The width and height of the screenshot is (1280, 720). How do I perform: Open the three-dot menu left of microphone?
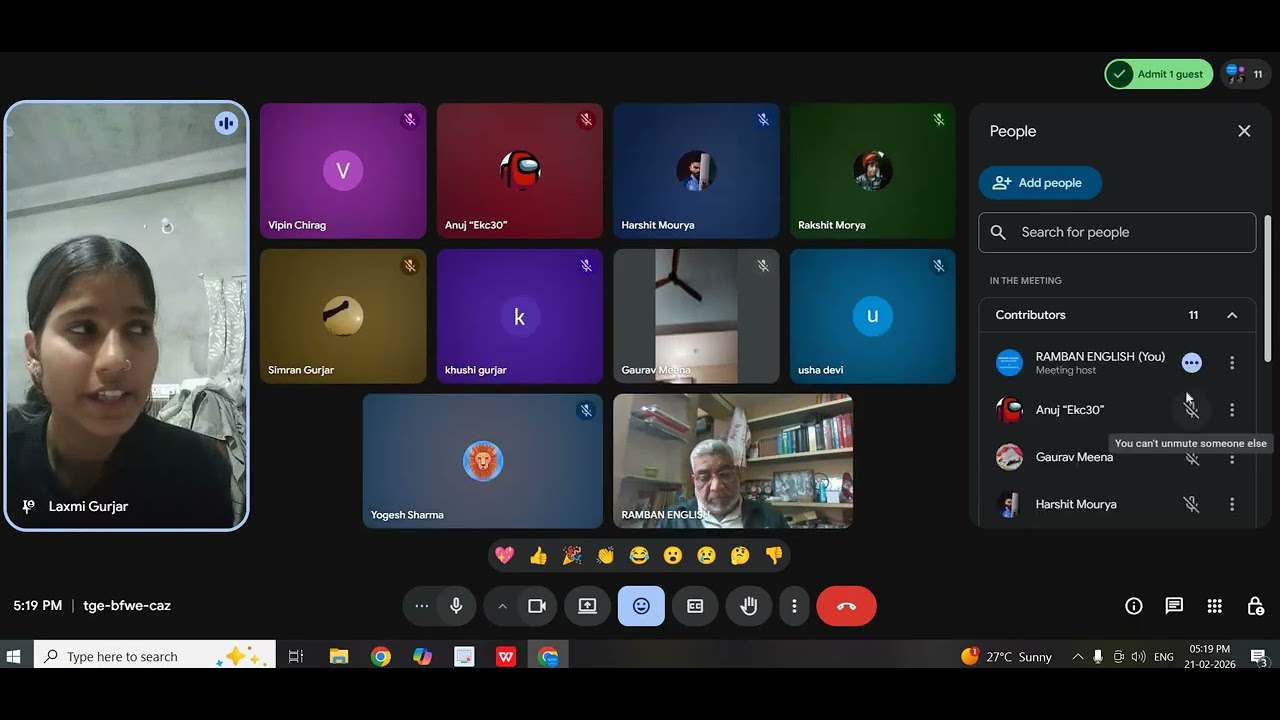pos(421,606)
